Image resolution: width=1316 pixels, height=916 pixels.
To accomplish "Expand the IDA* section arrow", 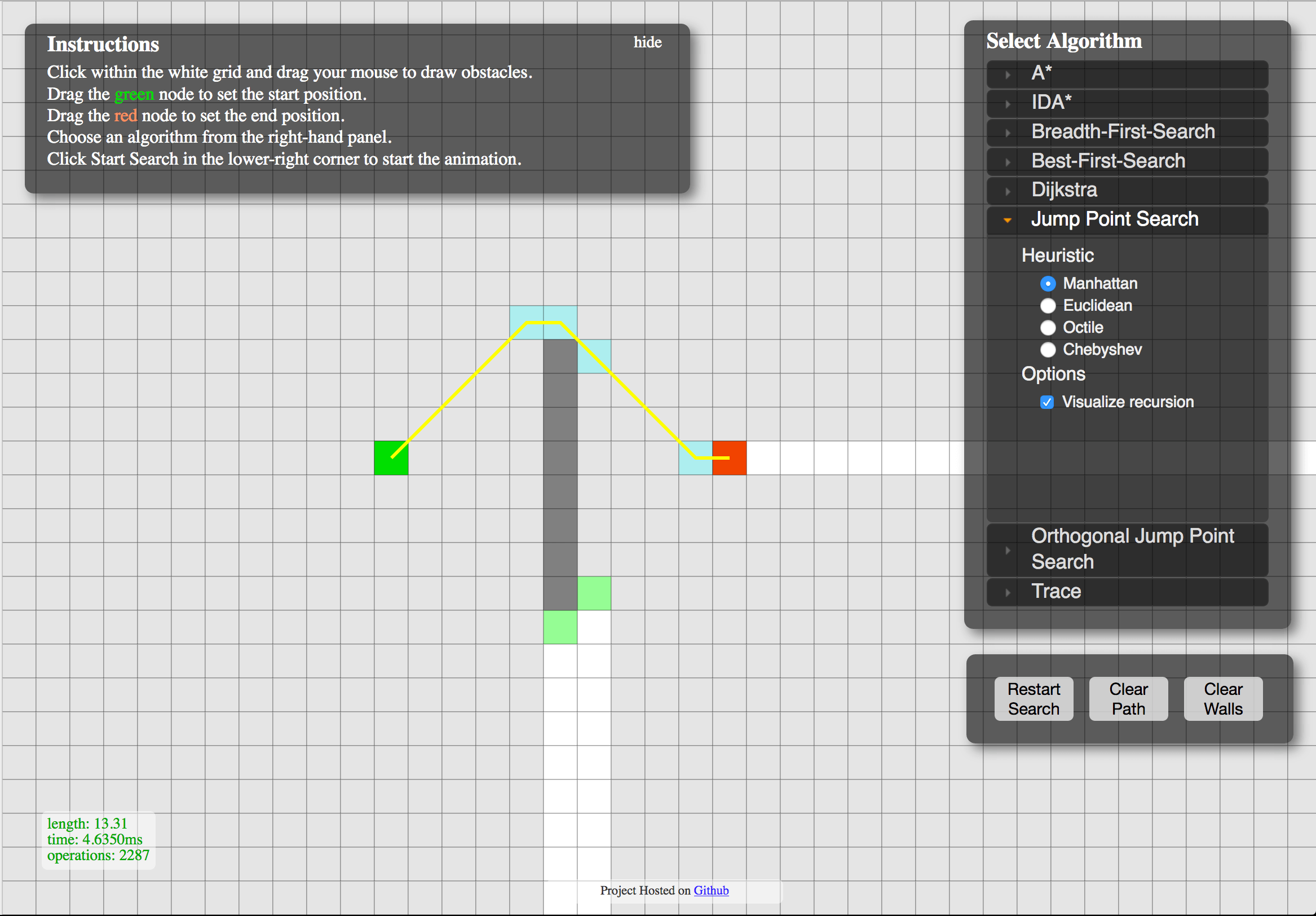I will (1007, 104).
